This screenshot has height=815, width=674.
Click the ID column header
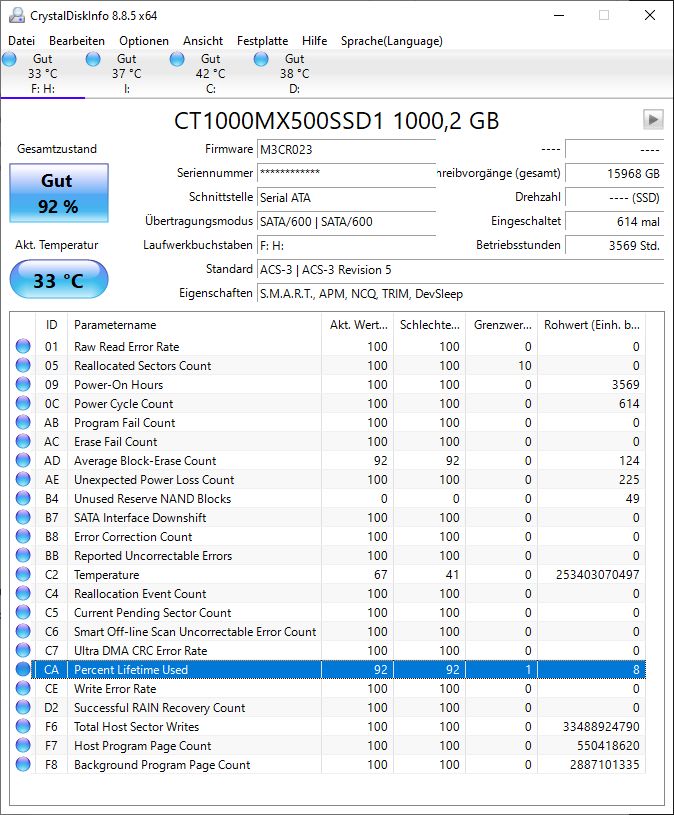pos(51,325)
